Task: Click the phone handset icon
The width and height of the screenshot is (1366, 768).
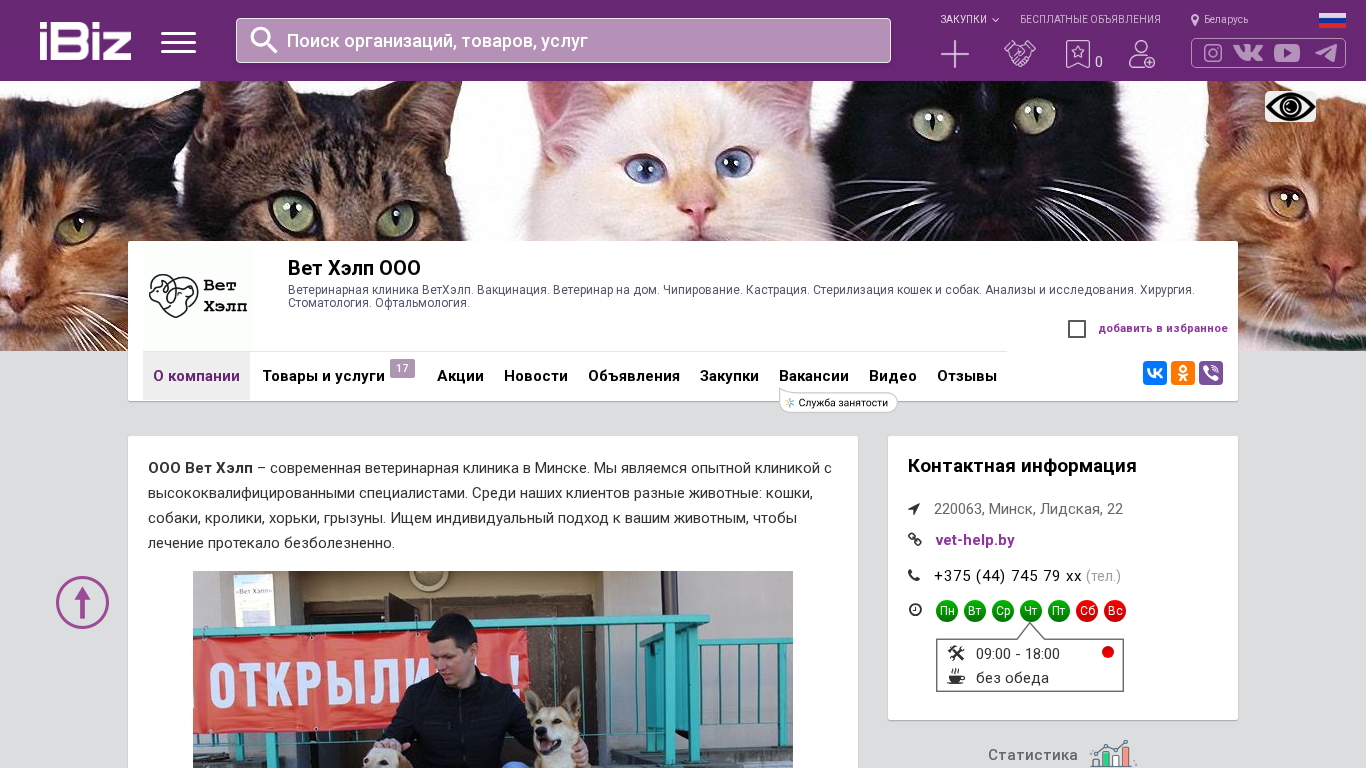Action: [x=914, y=575]
